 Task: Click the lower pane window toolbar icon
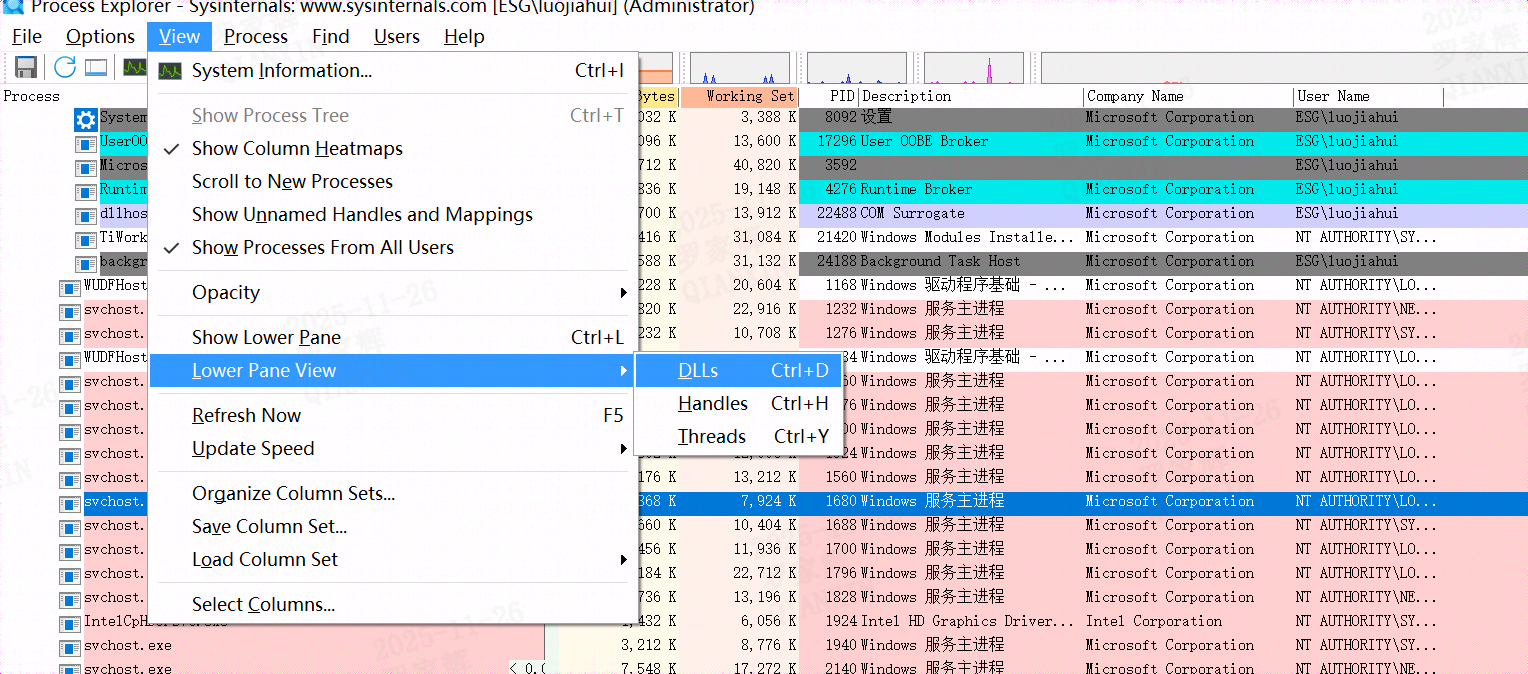tap(96, 68)
